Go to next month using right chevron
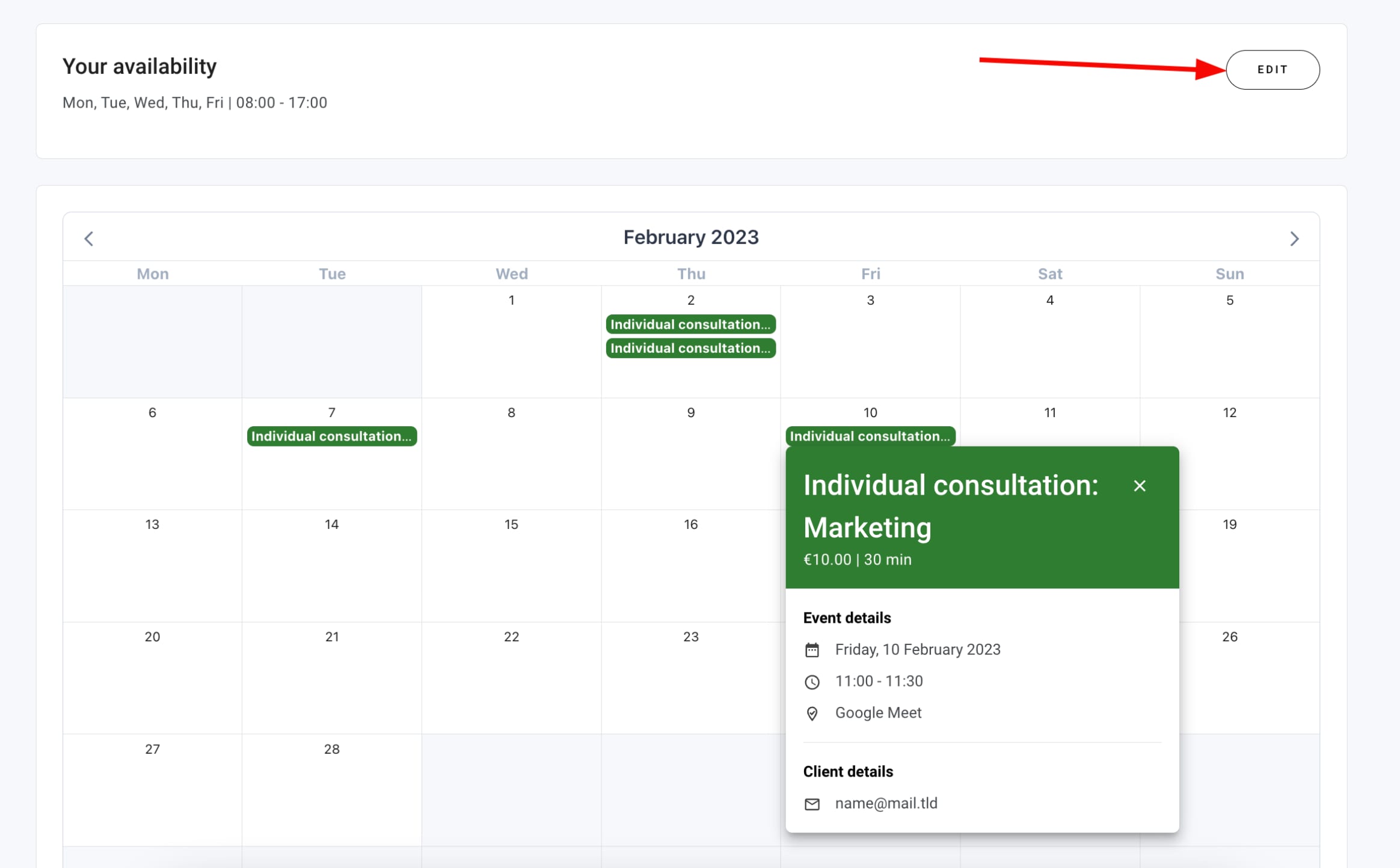Screen dimensions: 1400x868 (x=1294, y=239)
